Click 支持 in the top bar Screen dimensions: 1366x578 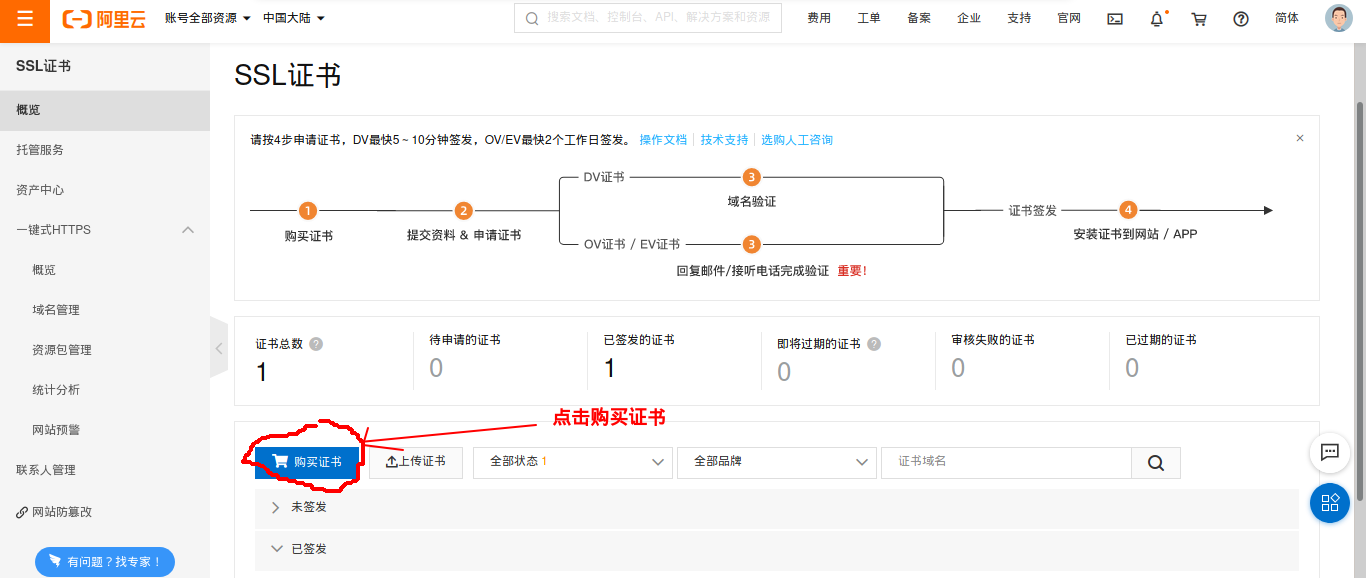click(x=1019, y=19)
